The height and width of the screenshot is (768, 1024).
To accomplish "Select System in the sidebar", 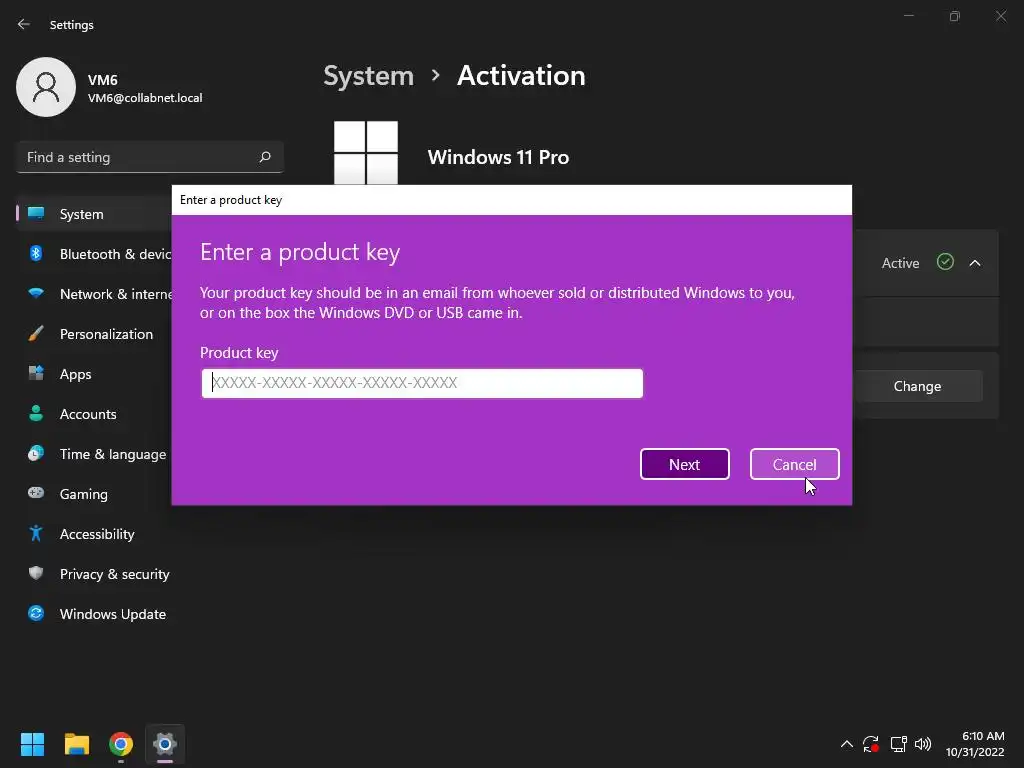I will [95, 214].
